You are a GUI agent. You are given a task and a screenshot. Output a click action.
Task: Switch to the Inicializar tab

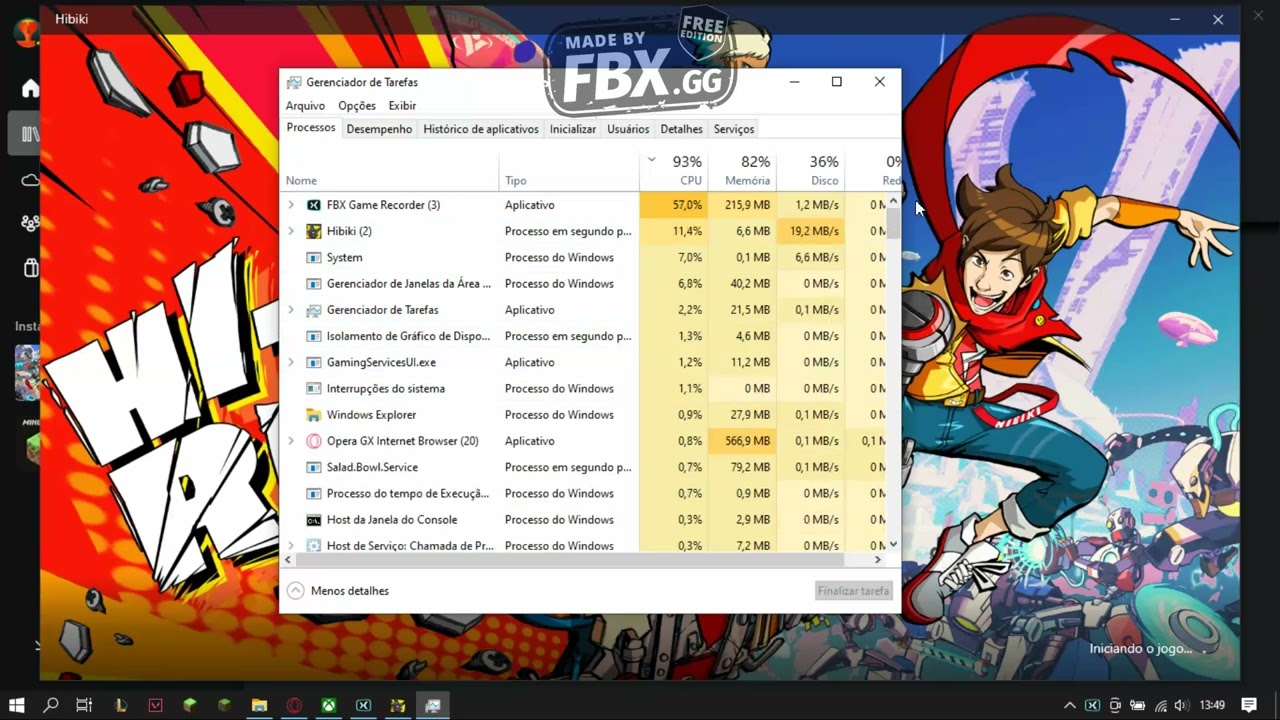573,129
